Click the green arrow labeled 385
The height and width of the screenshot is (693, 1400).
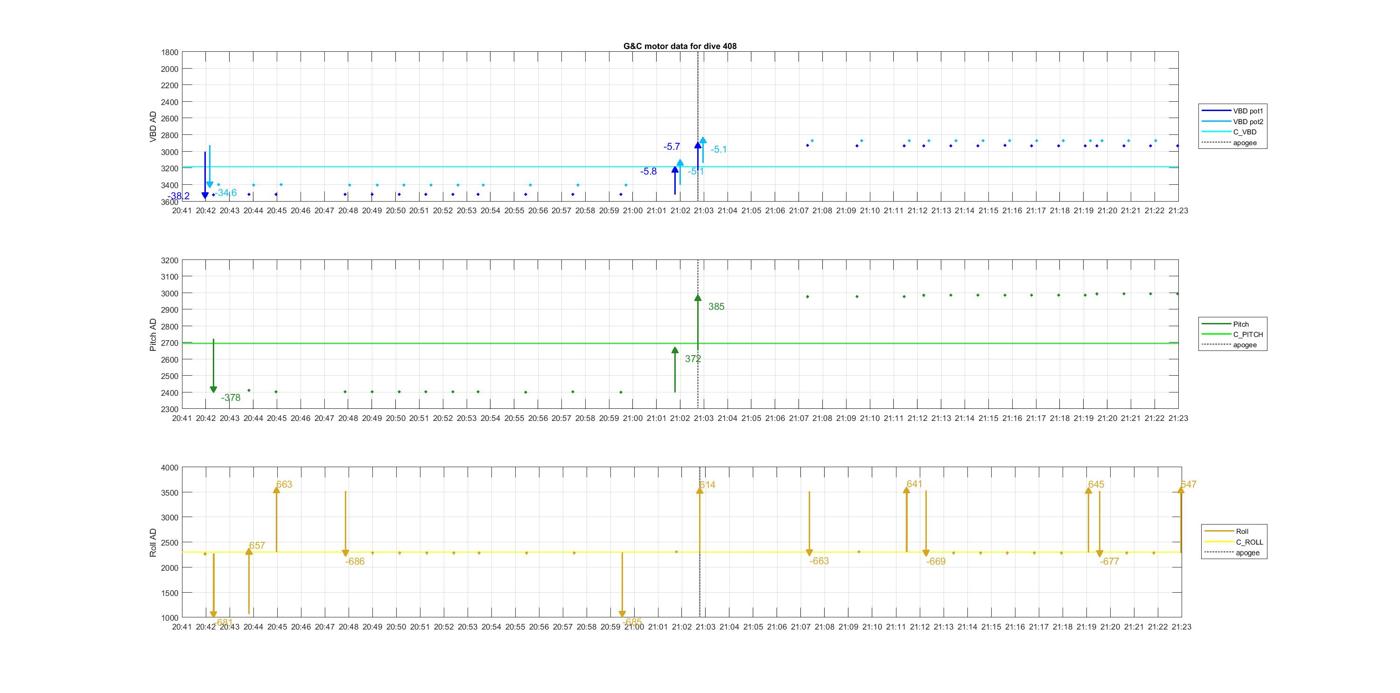coord(698,320)
